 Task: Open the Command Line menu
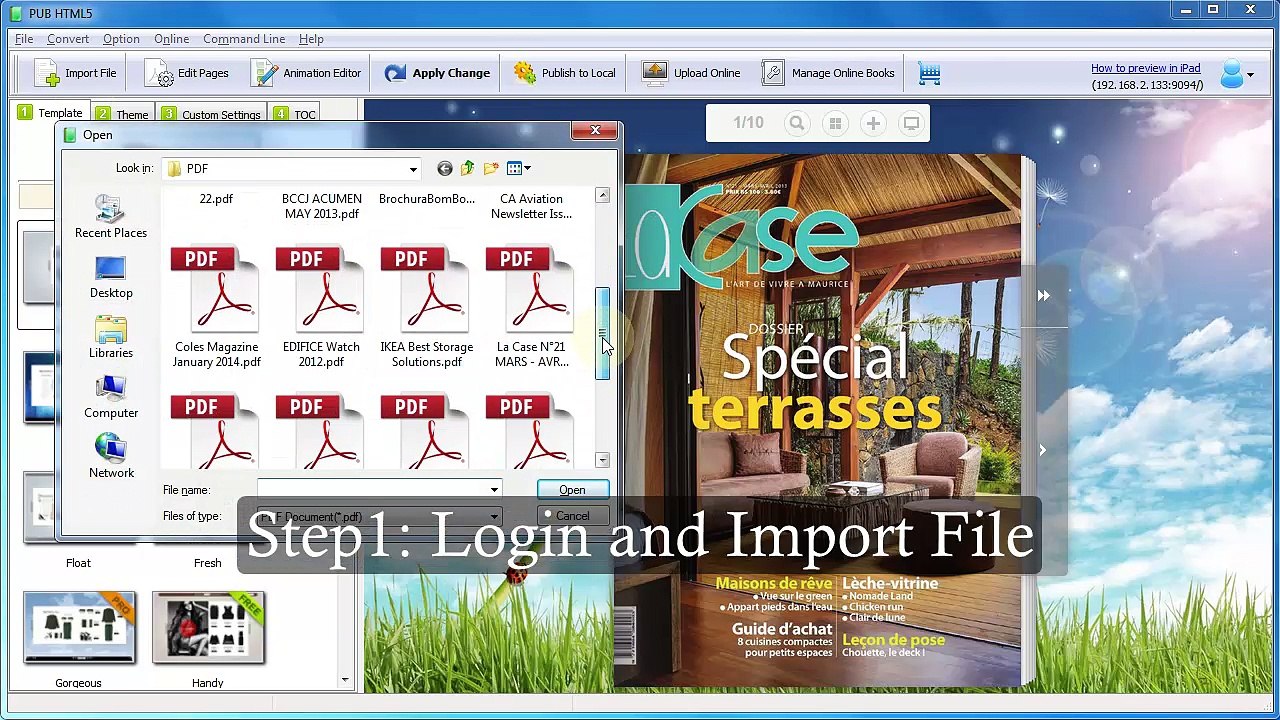(x=244, y=39)
